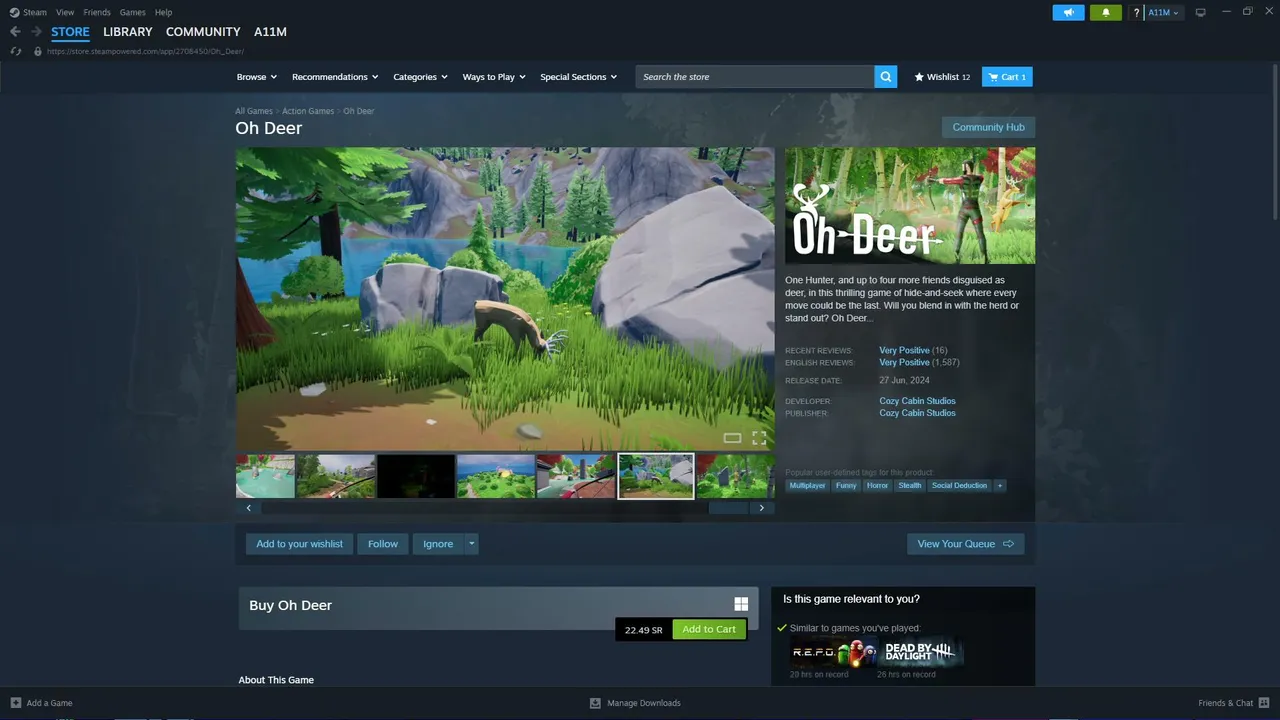This screenshot has height=720, width=1280.
Task: Open the A11M account dropdown
Action: tap(1163, 12)
